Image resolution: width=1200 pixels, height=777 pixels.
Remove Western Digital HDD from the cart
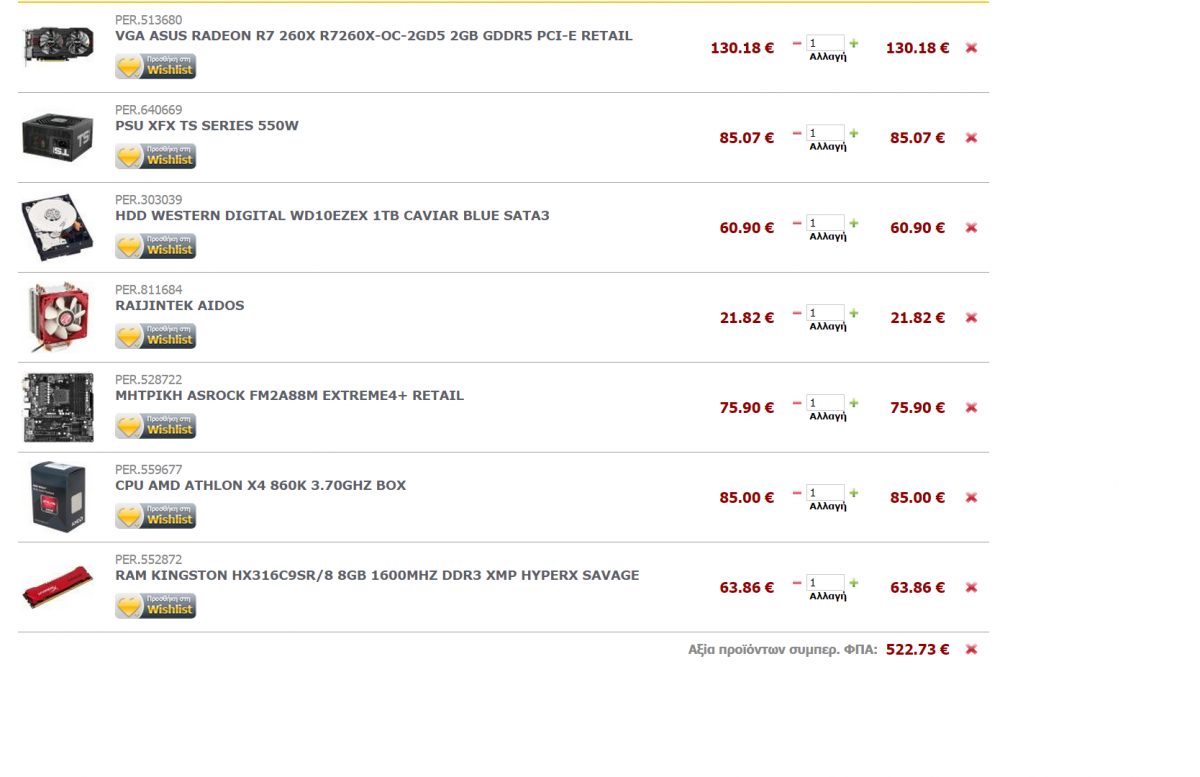coord(971,228)
